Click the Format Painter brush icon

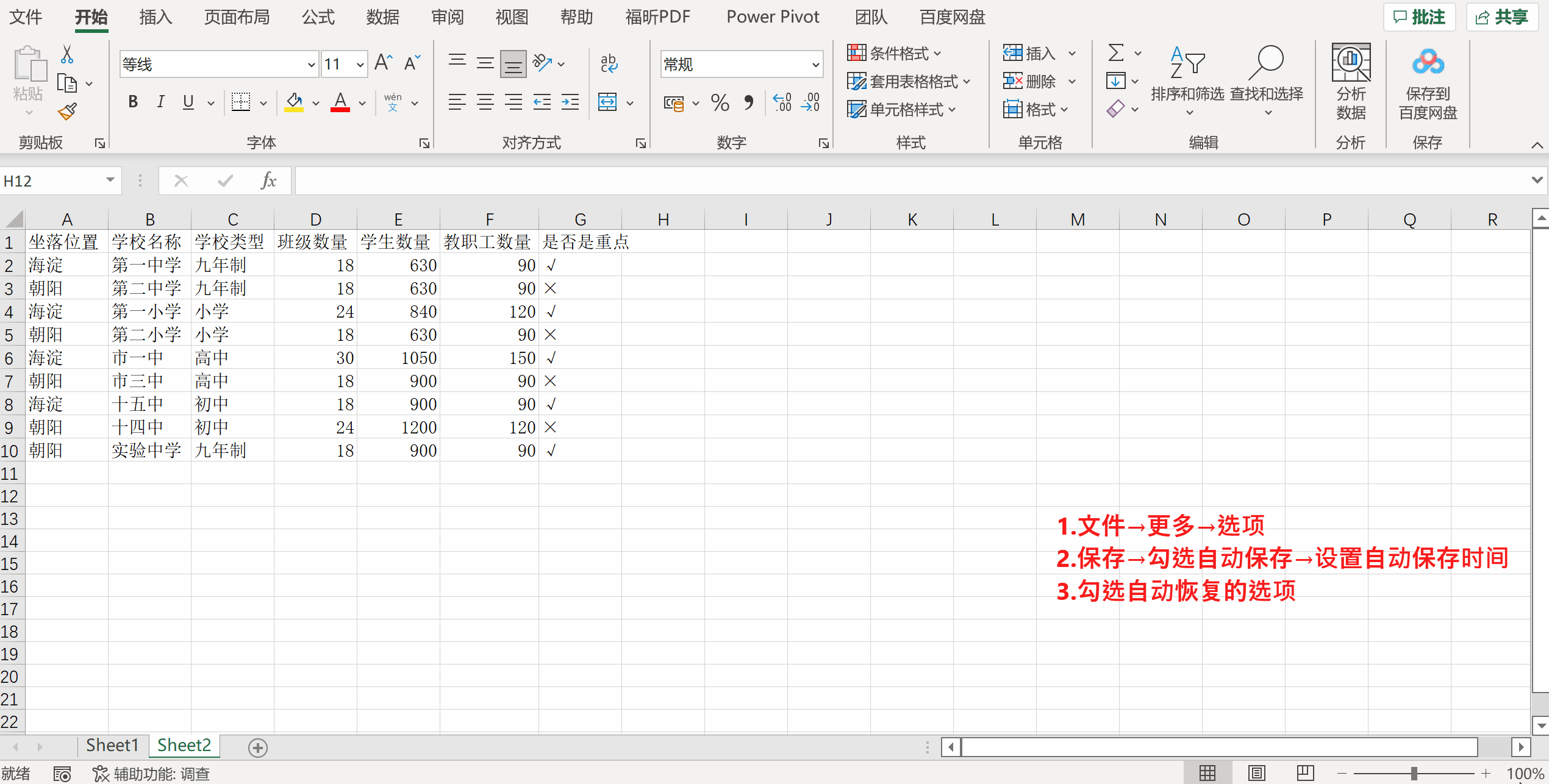(67, 112)
